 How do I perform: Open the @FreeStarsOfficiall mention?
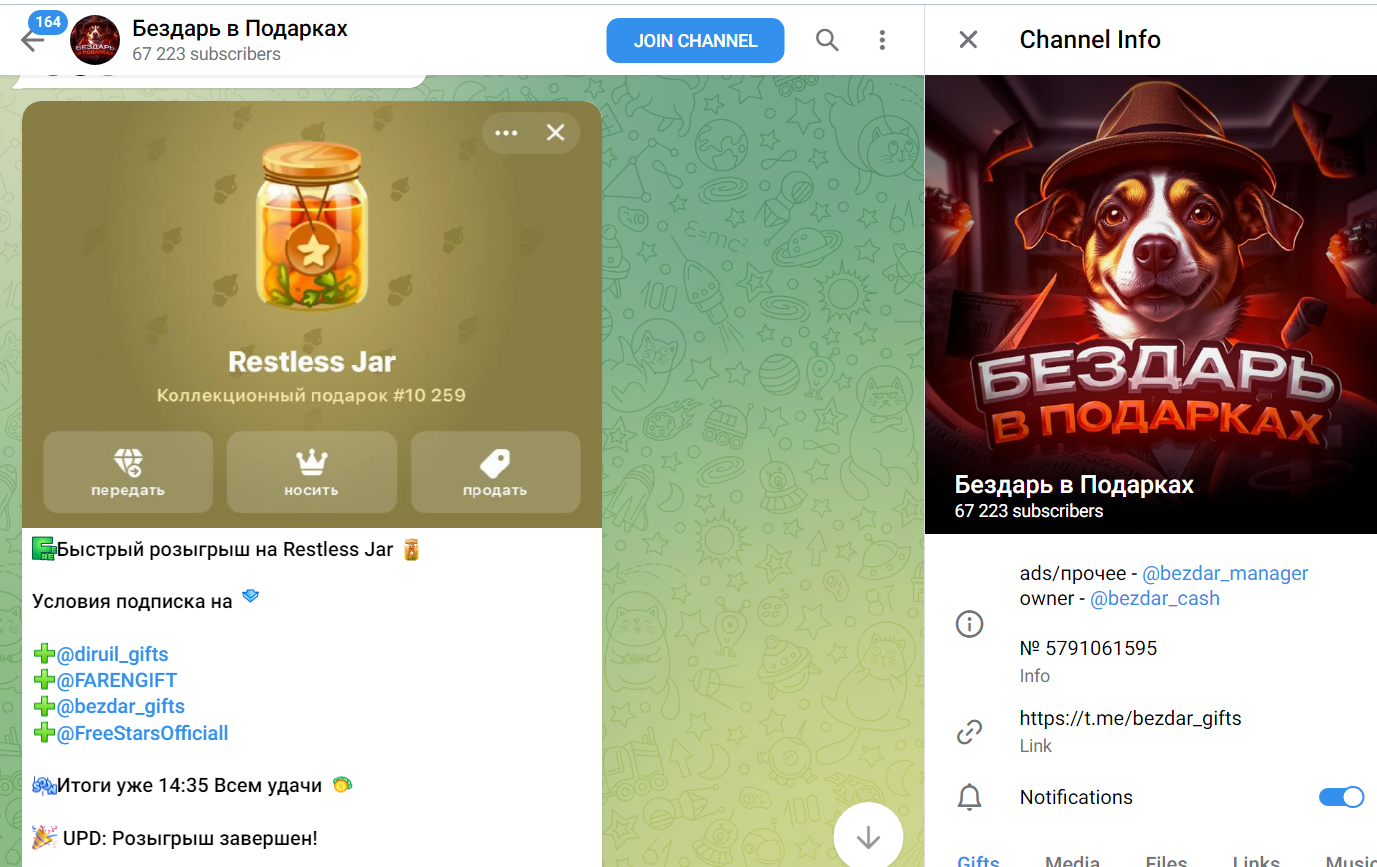(143, 733)
